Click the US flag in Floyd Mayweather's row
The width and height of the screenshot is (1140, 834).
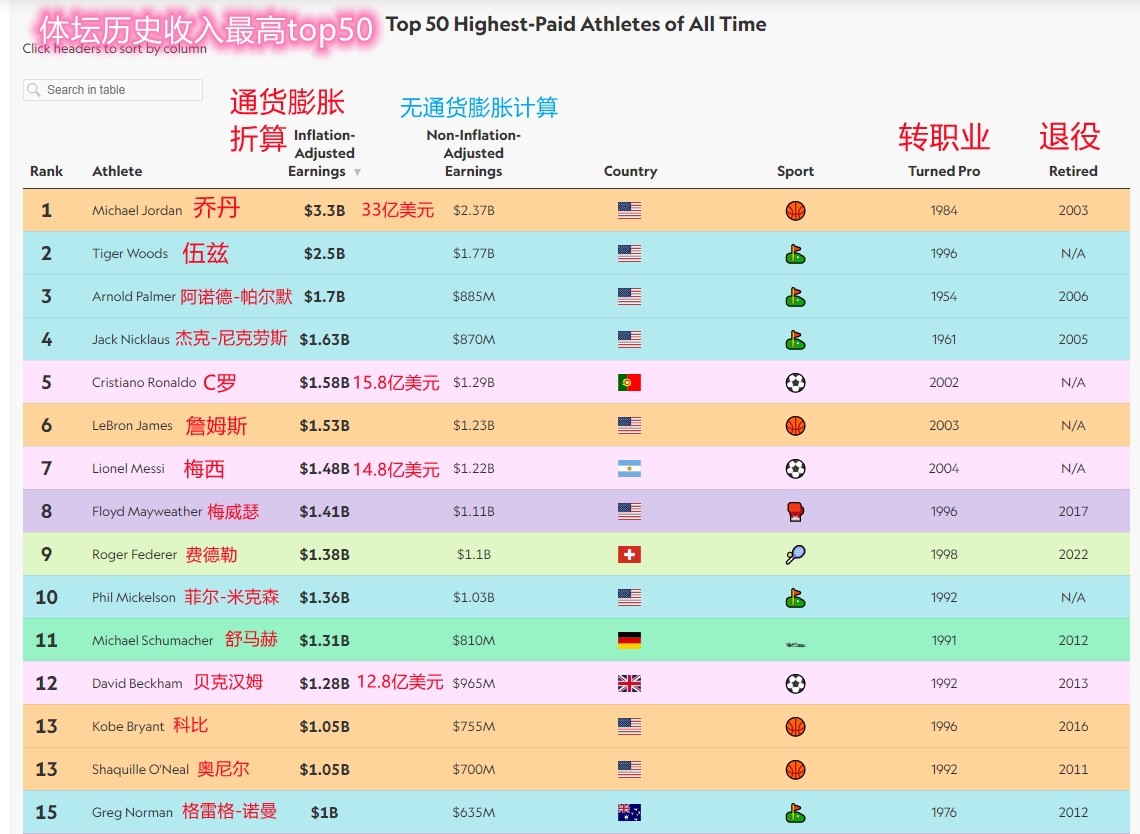[x=630, y=511]
